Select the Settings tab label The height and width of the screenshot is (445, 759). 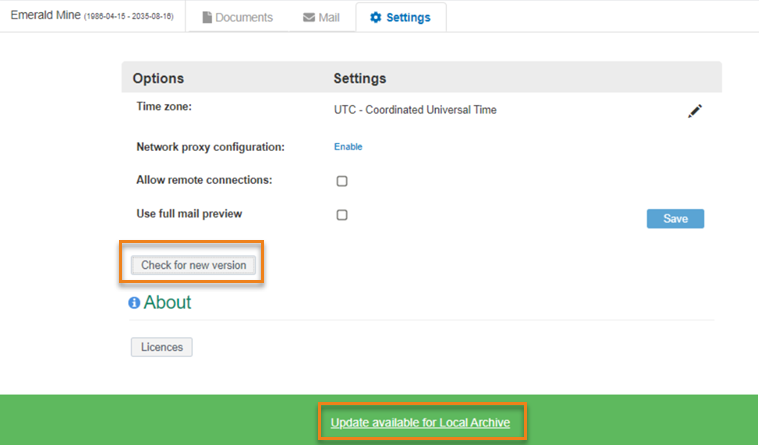408,17
